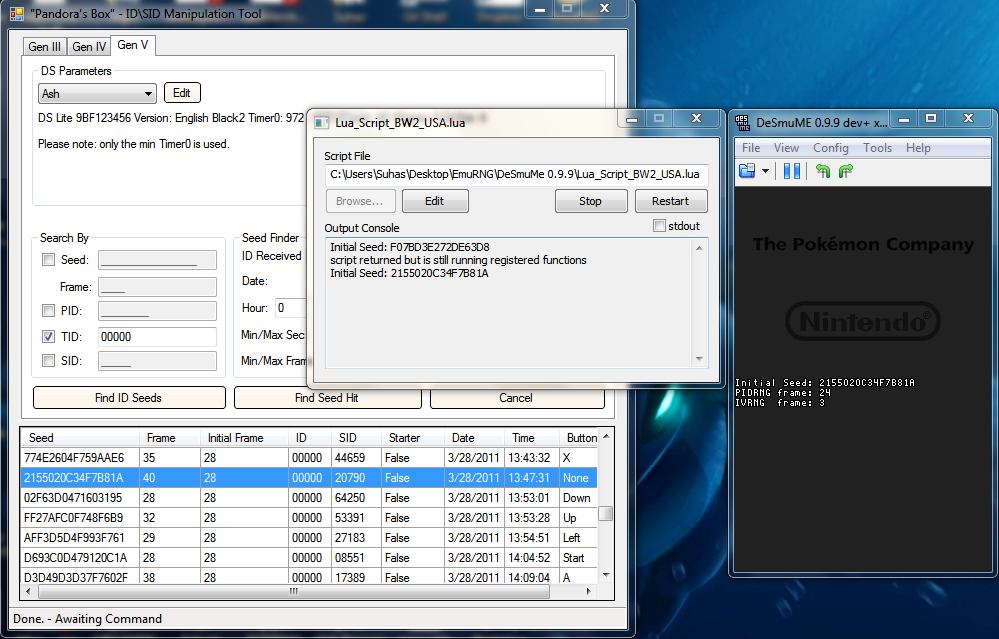
Task: Click the Seed column header
Action: pos(80,438)
